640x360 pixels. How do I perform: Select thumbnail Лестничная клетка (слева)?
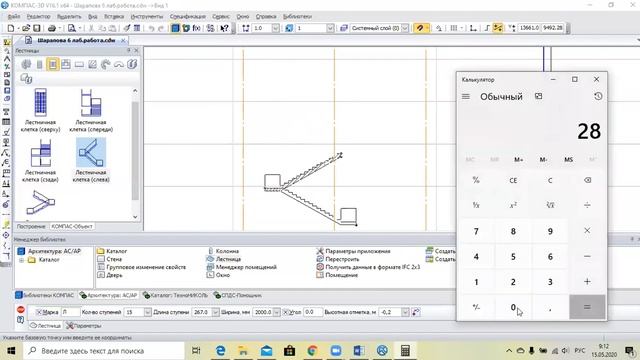[x=91, y=160]
